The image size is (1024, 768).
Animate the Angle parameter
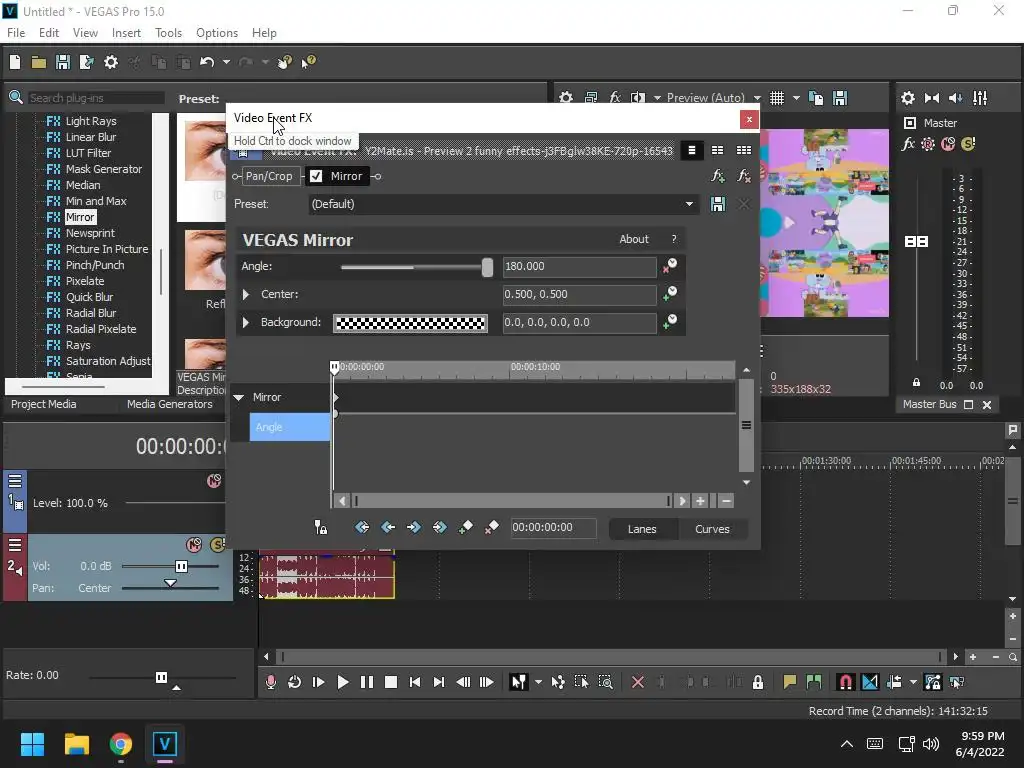coord(670,266)
